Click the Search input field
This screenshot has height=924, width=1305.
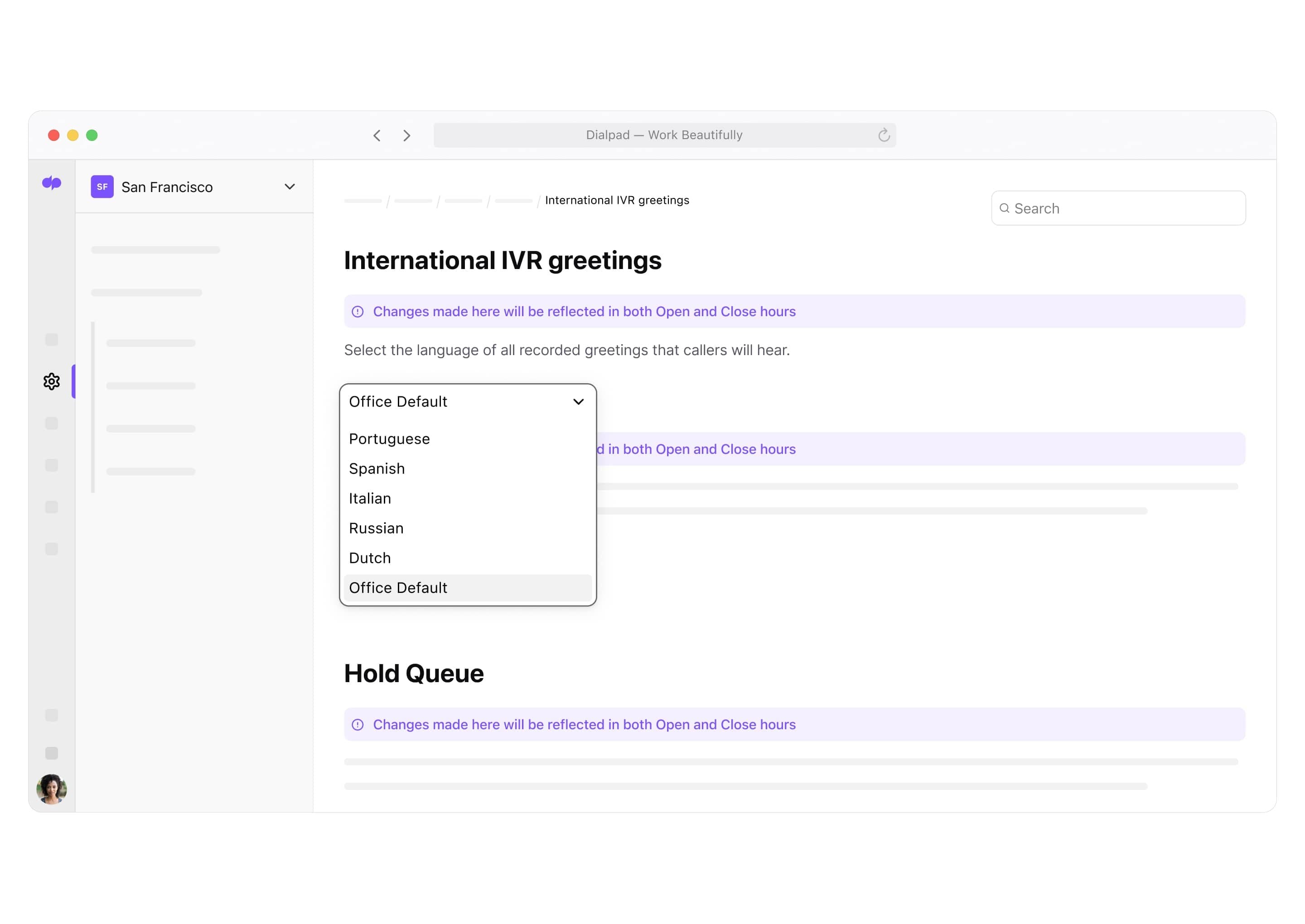click(x=1118, y=208)
